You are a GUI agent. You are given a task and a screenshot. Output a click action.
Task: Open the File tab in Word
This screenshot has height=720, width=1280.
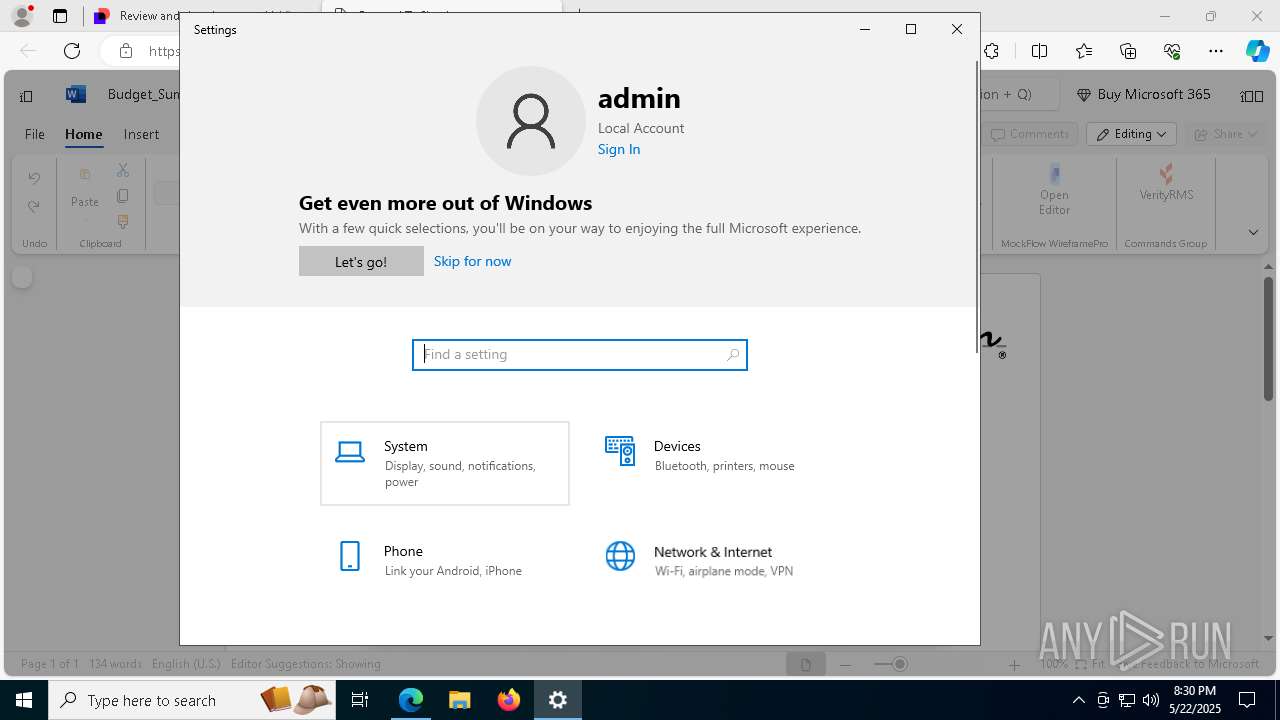[35, 134]
